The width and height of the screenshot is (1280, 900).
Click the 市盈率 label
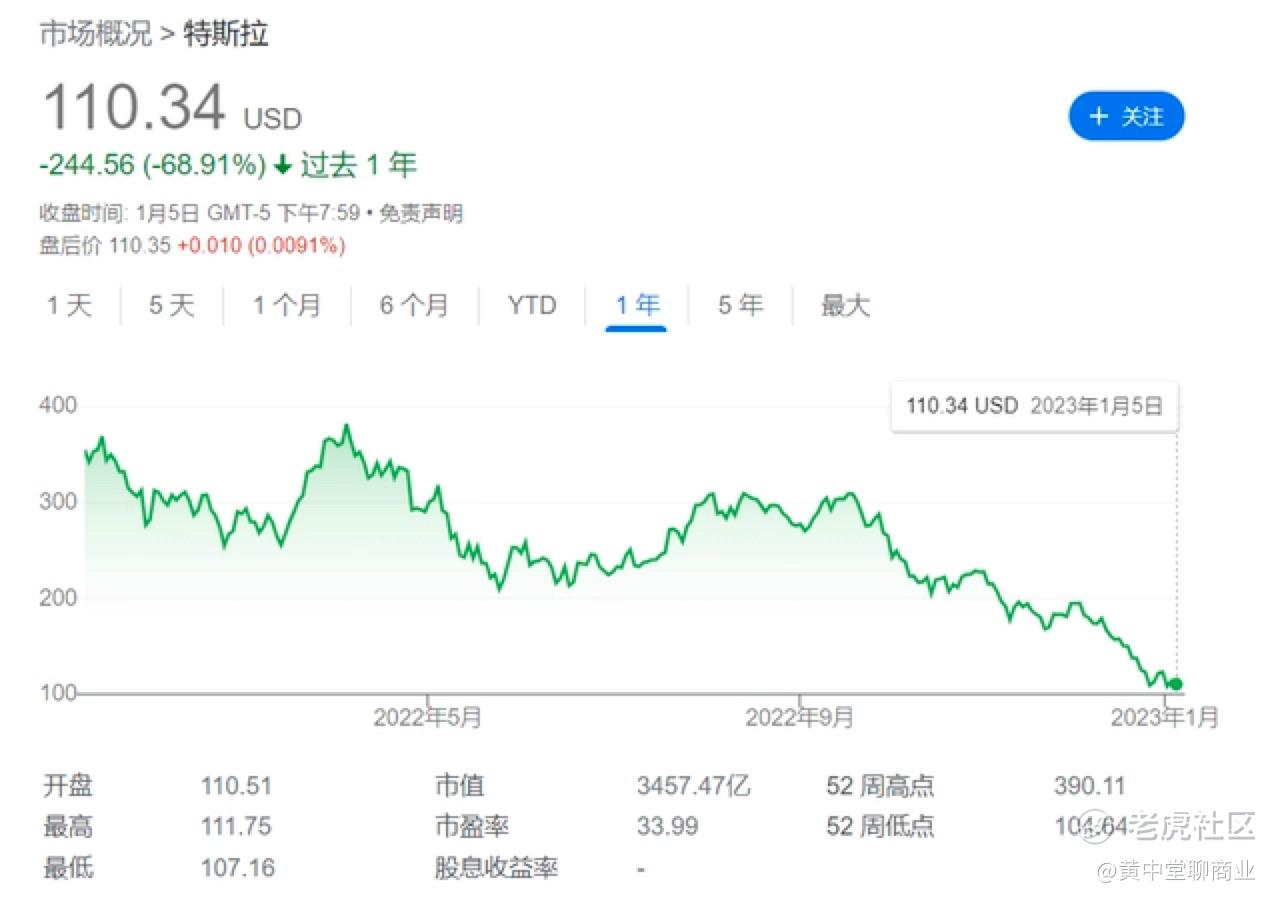(471, 827)
